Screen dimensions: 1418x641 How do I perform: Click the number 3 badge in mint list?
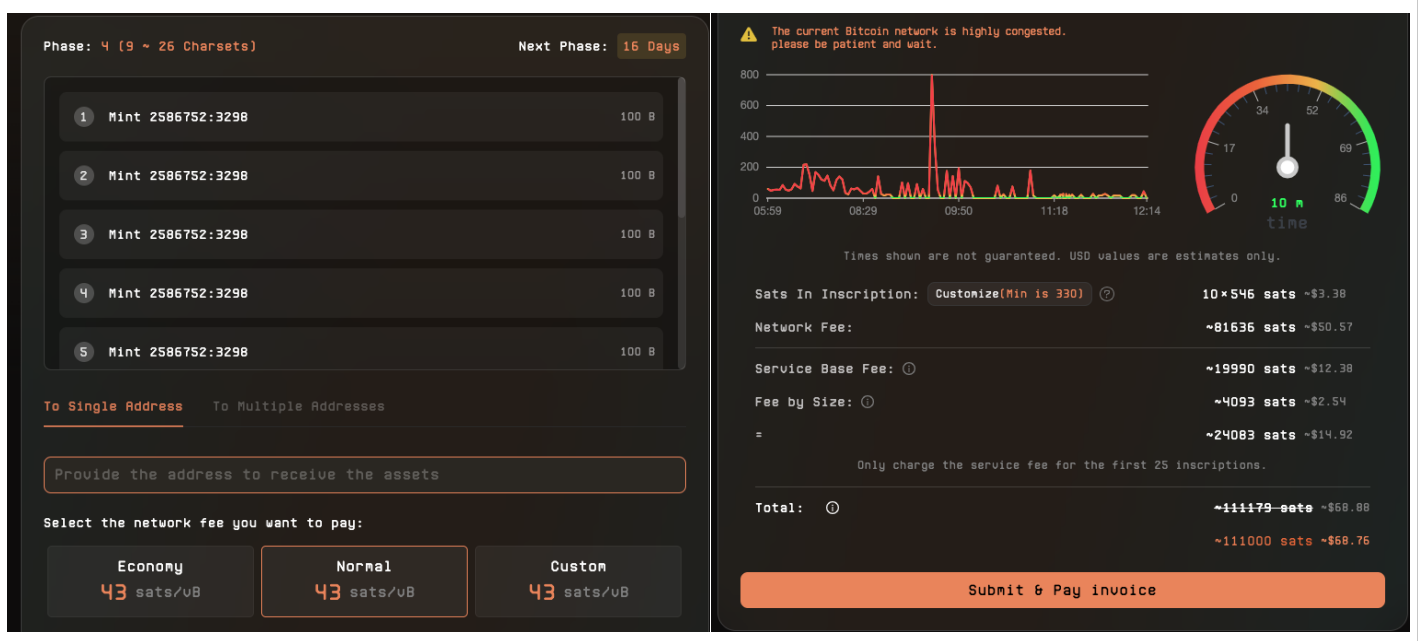84,234
